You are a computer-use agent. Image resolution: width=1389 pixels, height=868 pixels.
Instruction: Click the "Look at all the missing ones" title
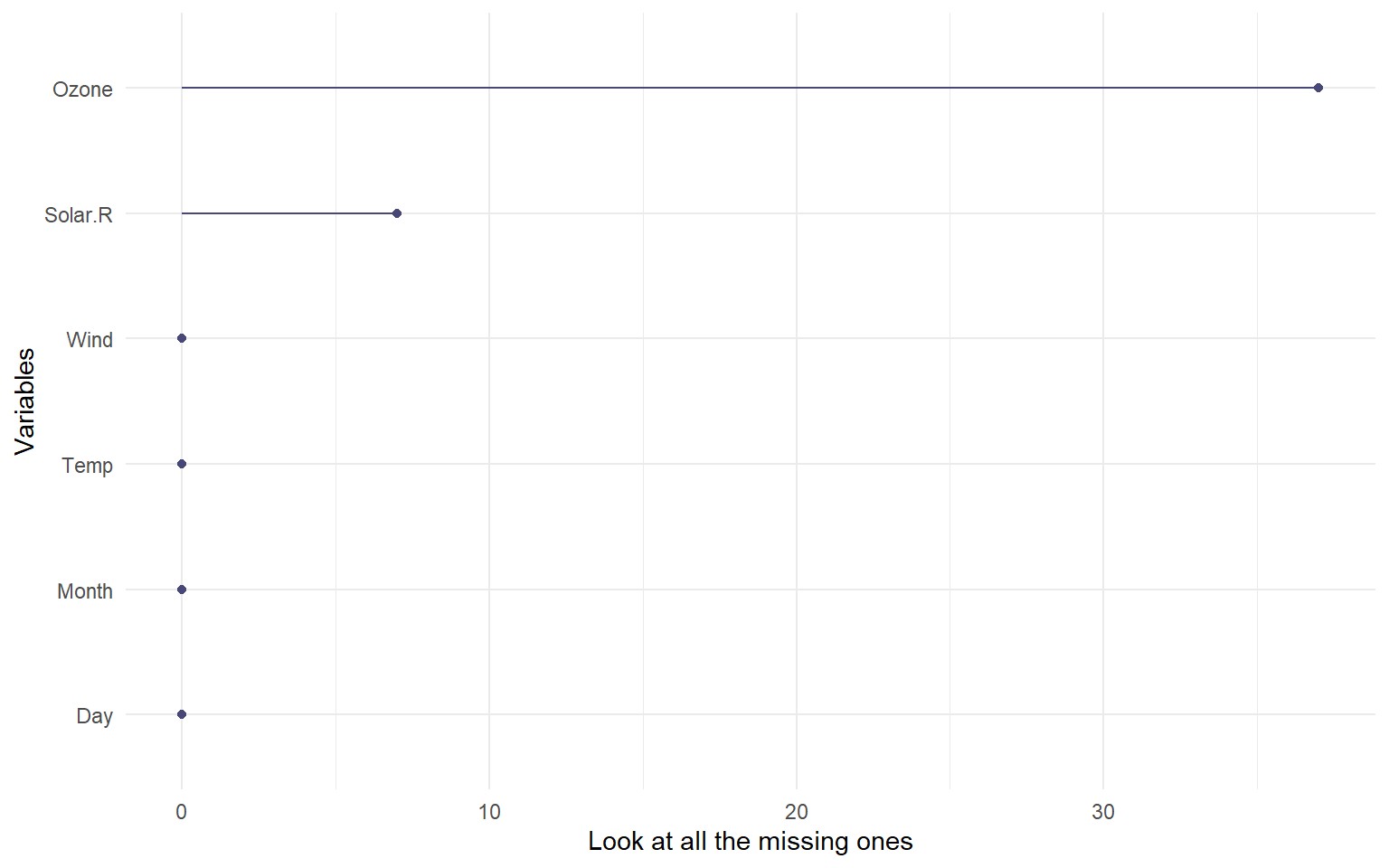(750, 842)
